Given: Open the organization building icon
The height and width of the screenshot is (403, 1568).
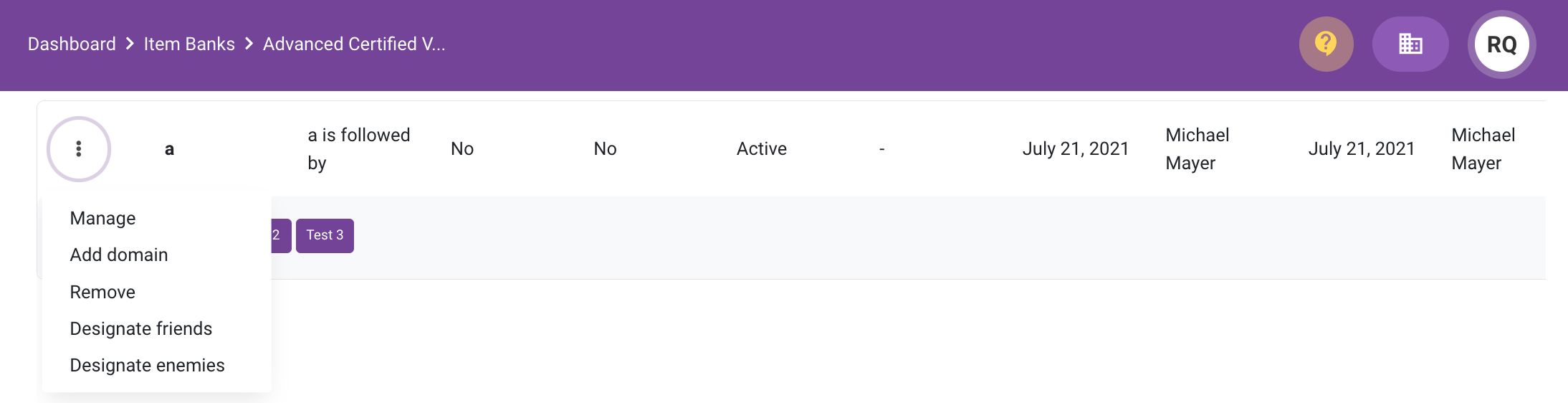Looking at the screenshot, I should coord(1410,44).
